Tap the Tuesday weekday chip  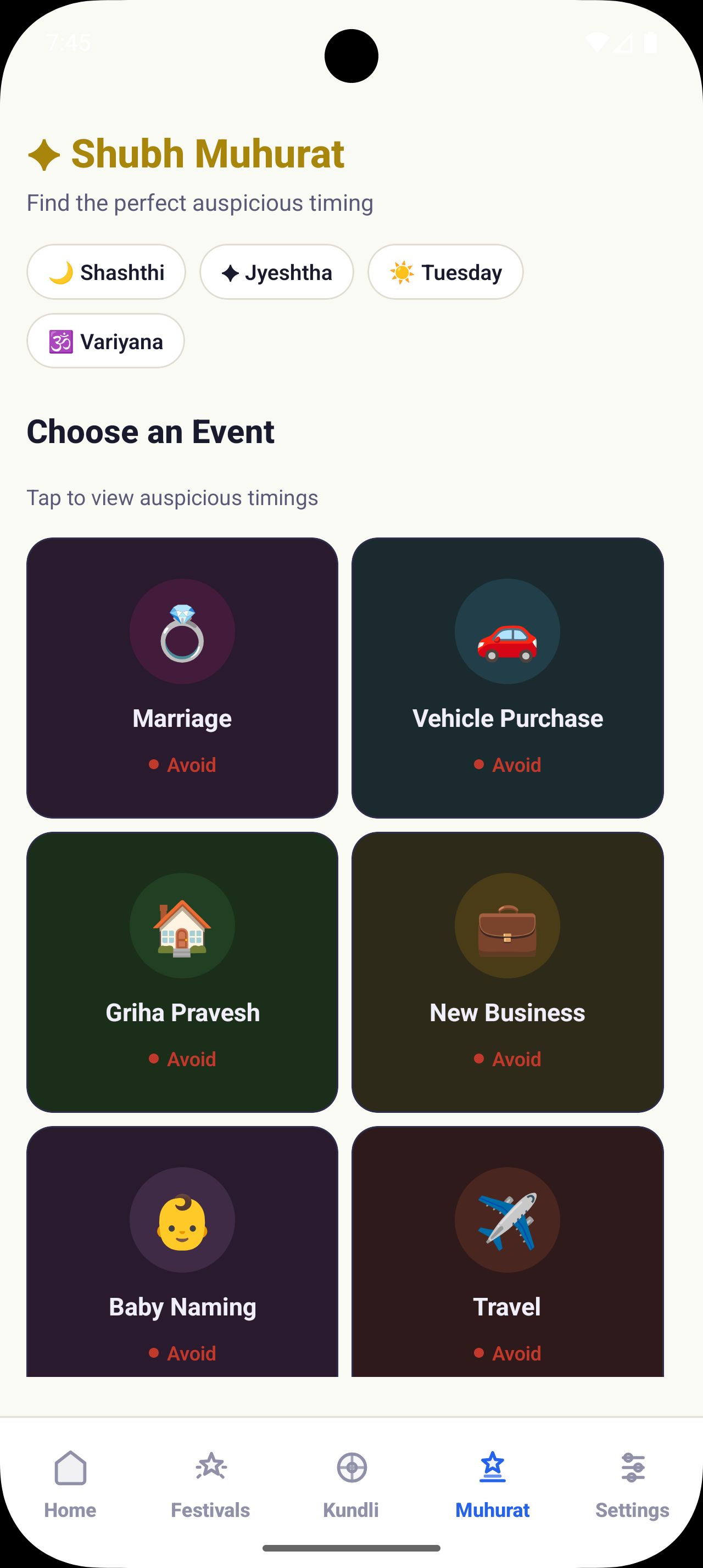click(445, 272)
